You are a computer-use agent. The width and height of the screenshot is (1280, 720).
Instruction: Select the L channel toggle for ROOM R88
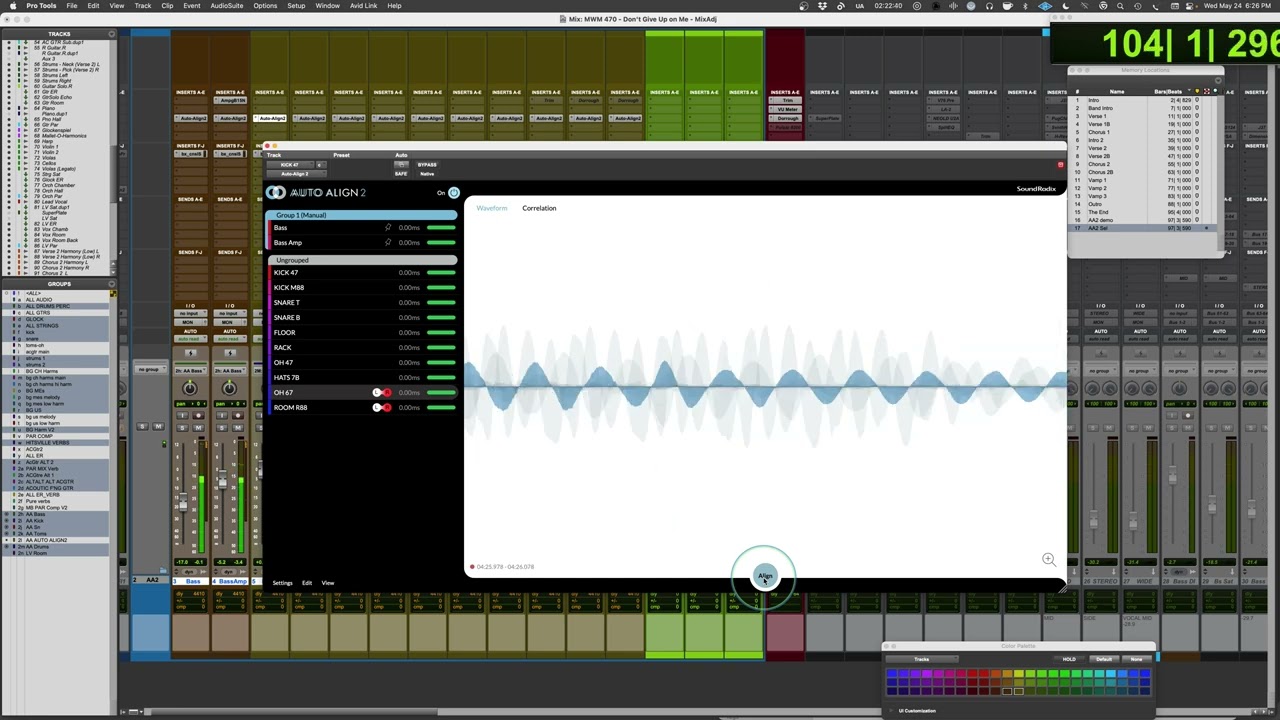pos(377,408)
